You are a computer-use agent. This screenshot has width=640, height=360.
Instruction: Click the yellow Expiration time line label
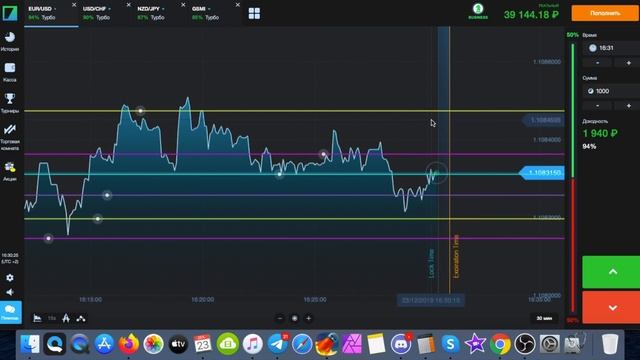(x=456, y=256)
